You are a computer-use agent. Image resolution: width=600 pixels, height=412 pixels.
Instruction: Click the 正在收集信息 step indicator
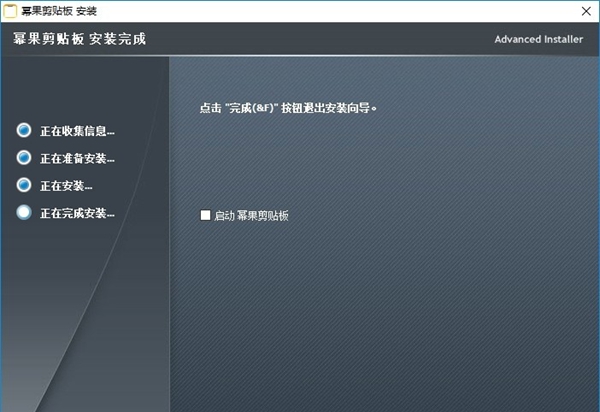(x=24, y=130)
